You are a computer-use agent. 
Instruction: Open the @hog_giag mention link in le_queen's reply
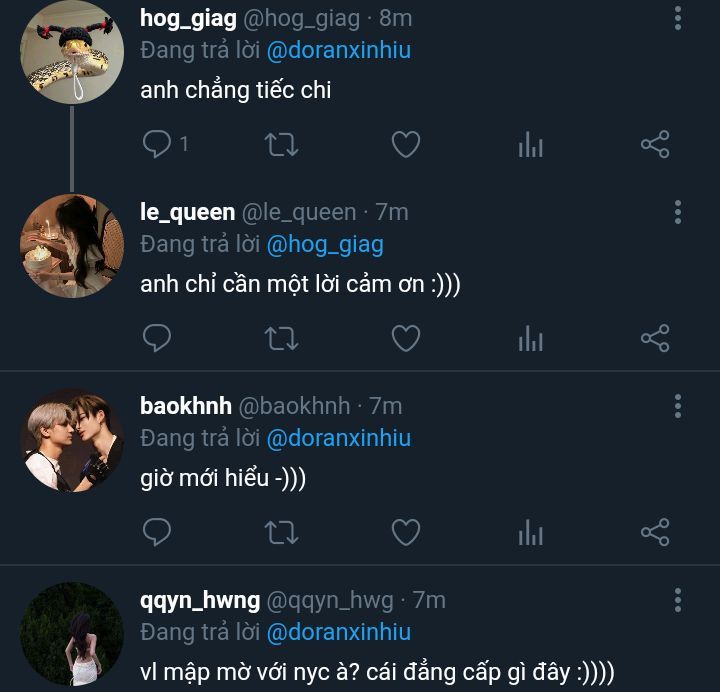point(325,244)
